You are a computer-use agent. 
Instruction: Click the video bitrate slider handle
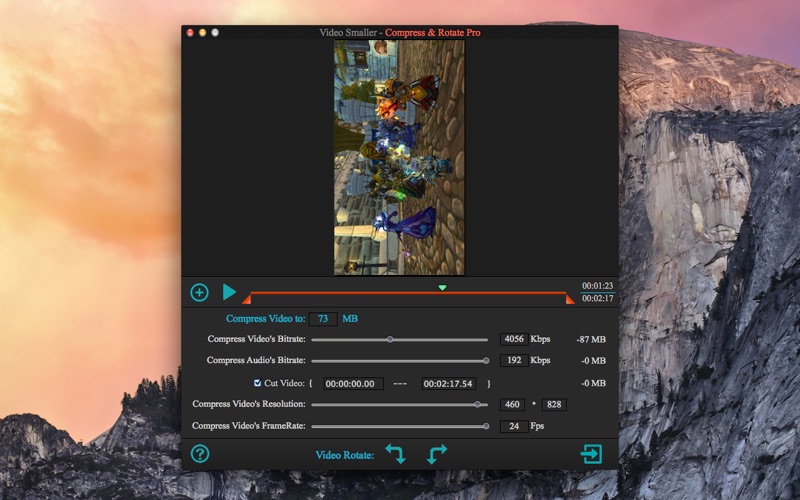pos(390,339)
